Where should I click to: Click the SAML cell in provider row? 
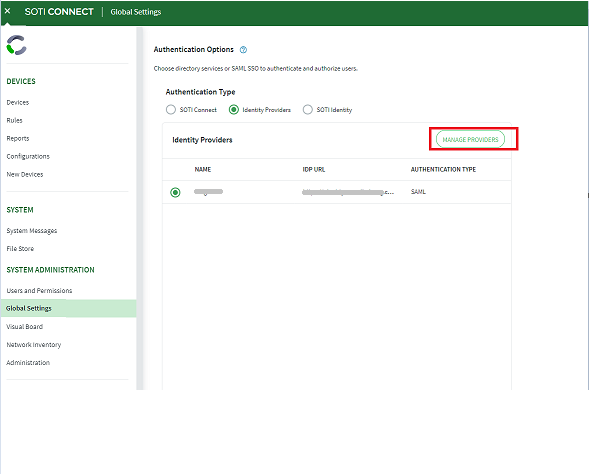click(x=418, y=192)
